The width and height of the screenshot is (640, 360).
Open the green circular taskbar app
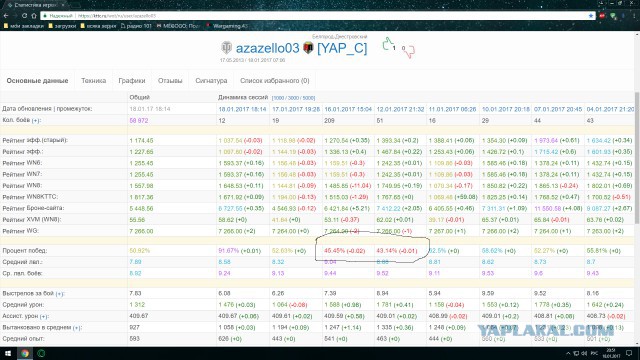point(41,353)
